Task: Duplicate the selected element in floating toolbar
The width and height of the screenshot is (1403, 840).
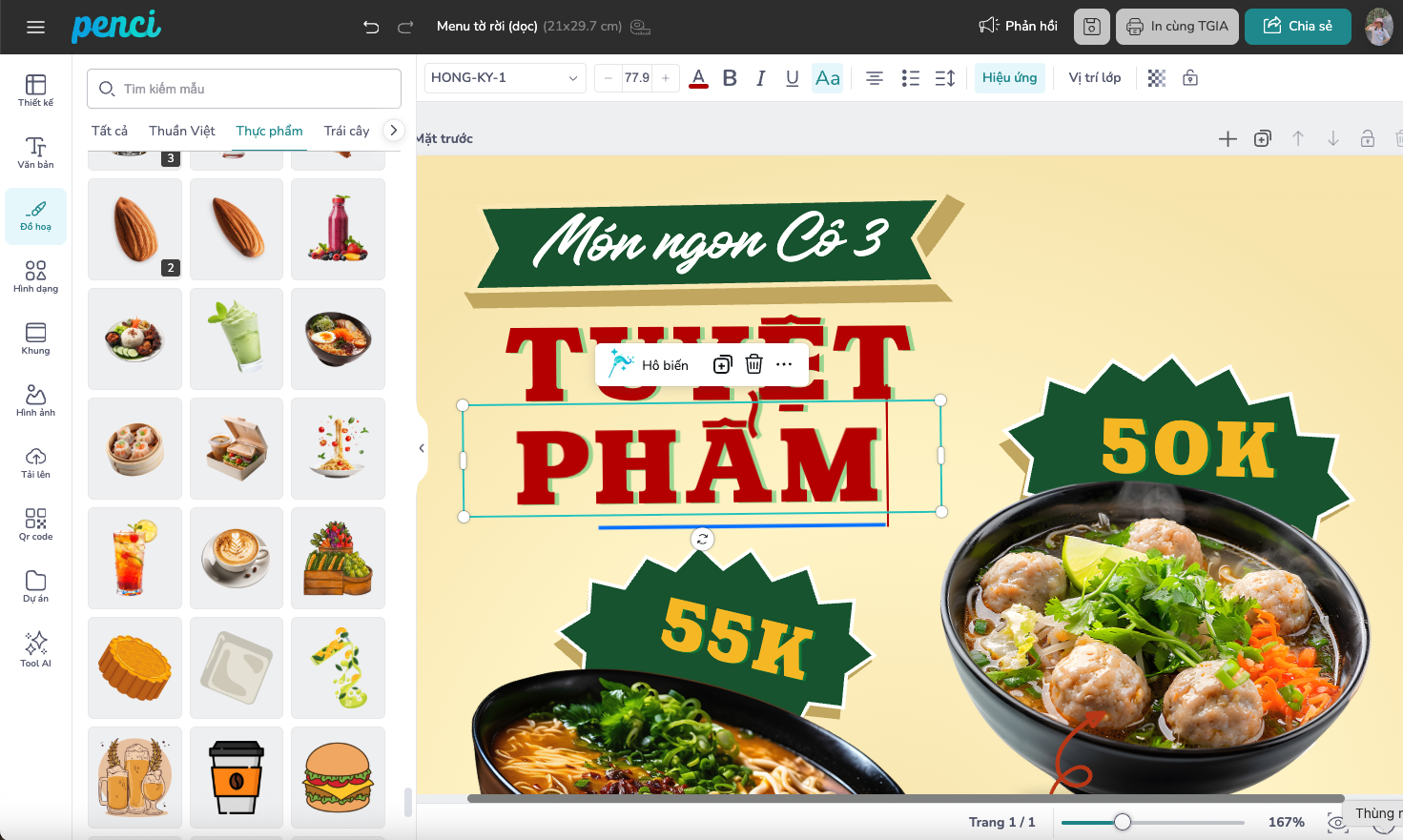Action: [x=723, y=364]
